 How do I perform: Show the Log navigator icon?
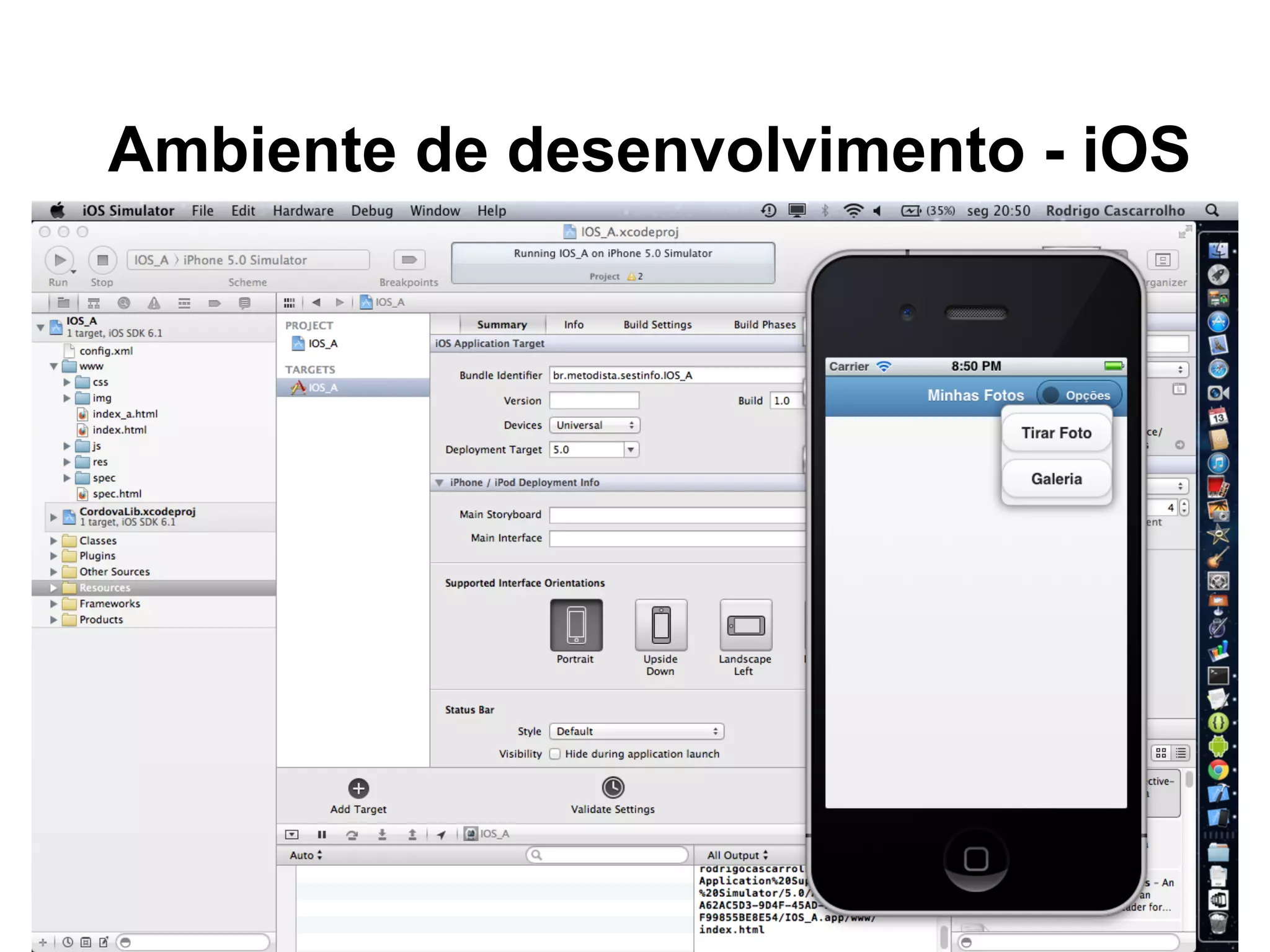tap(244, 303)
